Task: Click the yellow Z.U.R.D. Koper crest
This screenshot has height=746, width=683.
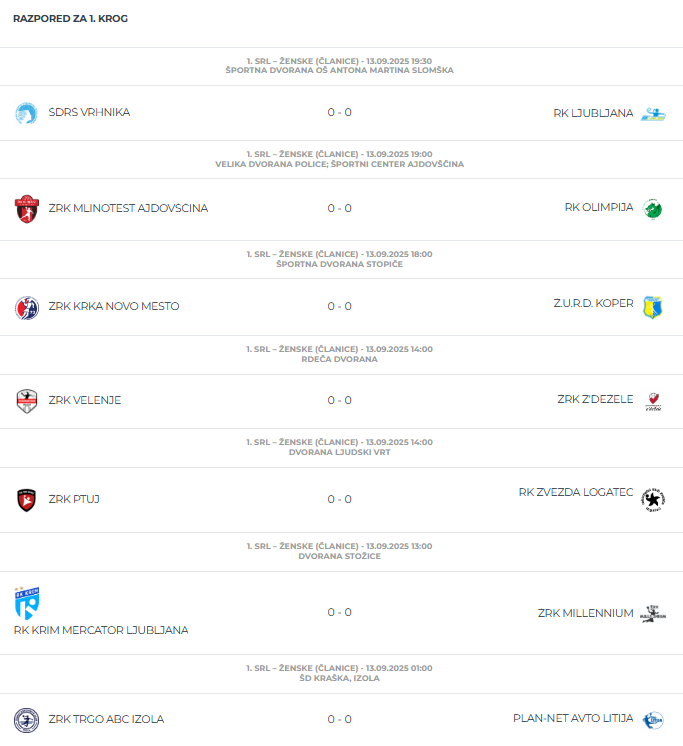Action: (x=653, y=307)
